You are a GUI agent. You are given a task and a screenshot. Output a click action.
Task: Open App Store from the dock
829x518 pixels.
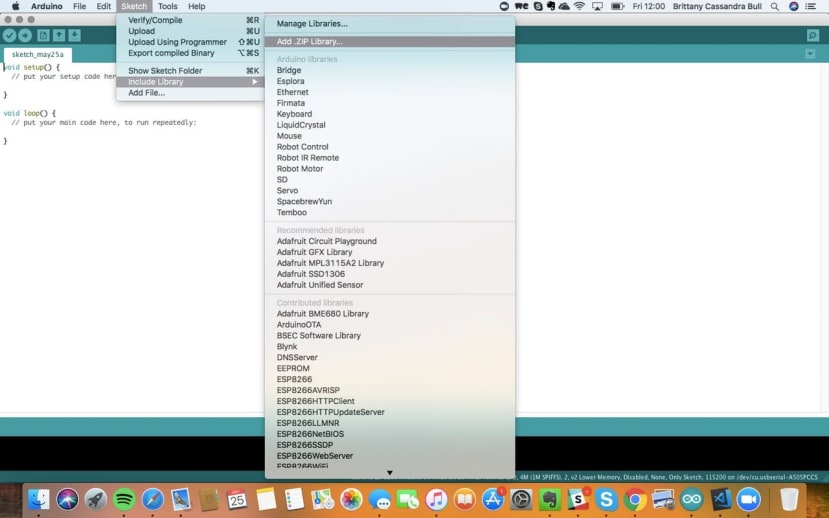(x=493, y=499)
